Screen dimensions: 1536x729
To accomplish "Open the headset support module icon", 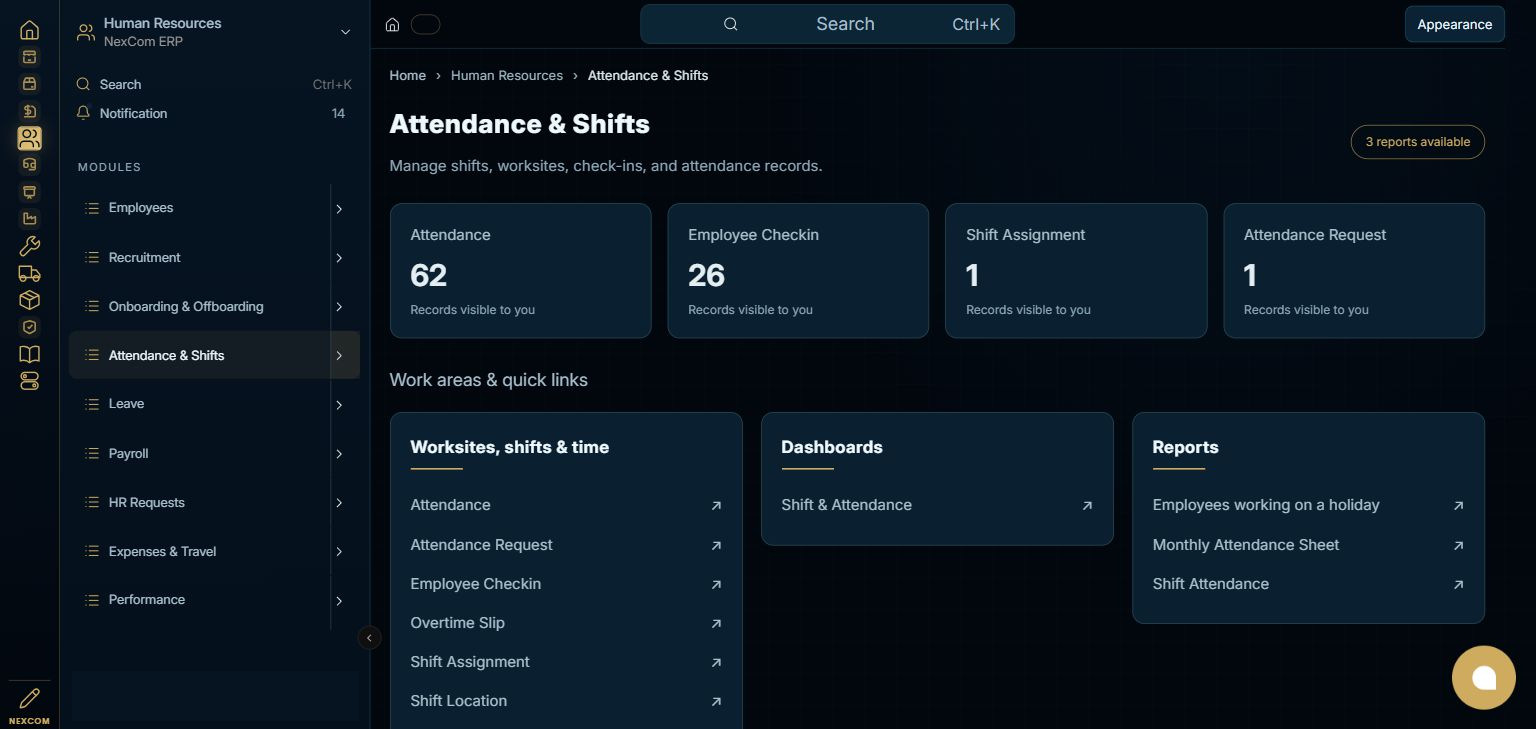I will (x=29, y=165).
